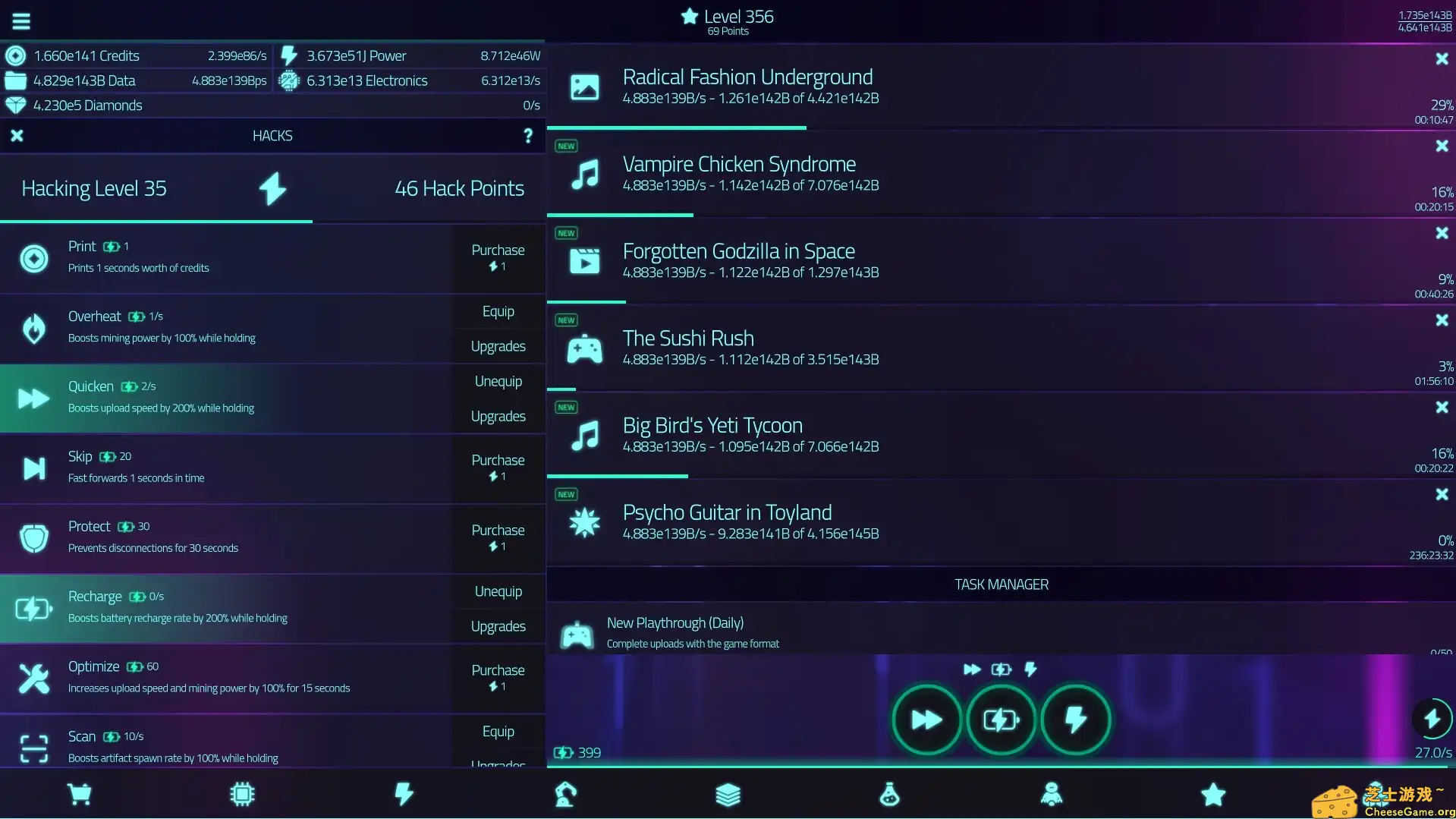
Task: Equip the Overheat hack
Action: (x=498, y=311)
